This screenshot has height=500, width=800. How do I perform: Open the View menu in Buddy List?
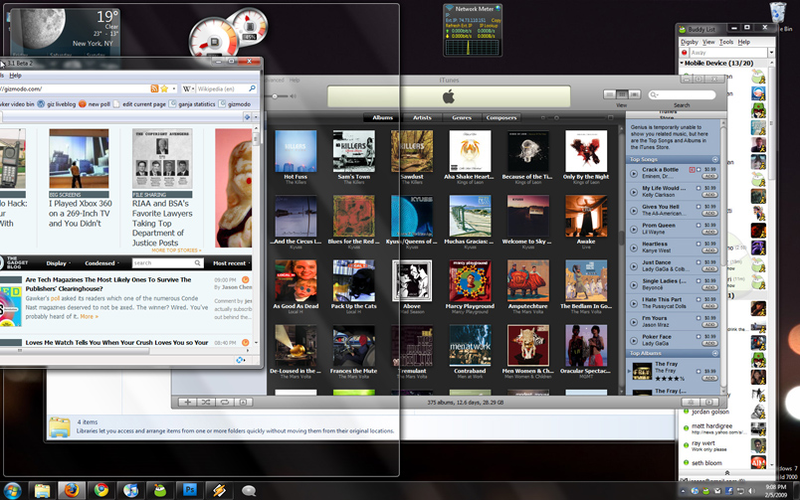(709, 42)
